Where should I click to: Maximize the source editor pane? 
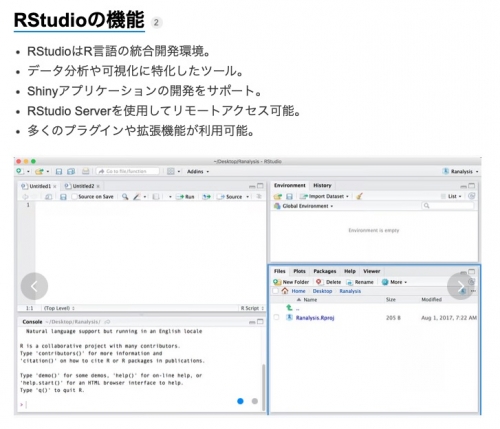click(x=260, y=186)
